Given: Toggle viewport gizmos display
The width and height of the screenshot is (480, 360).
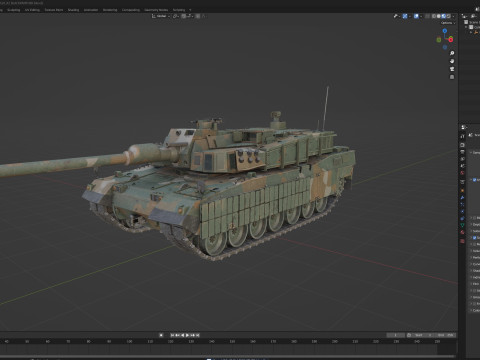Looking at the screenshot, I should (405, 16).
